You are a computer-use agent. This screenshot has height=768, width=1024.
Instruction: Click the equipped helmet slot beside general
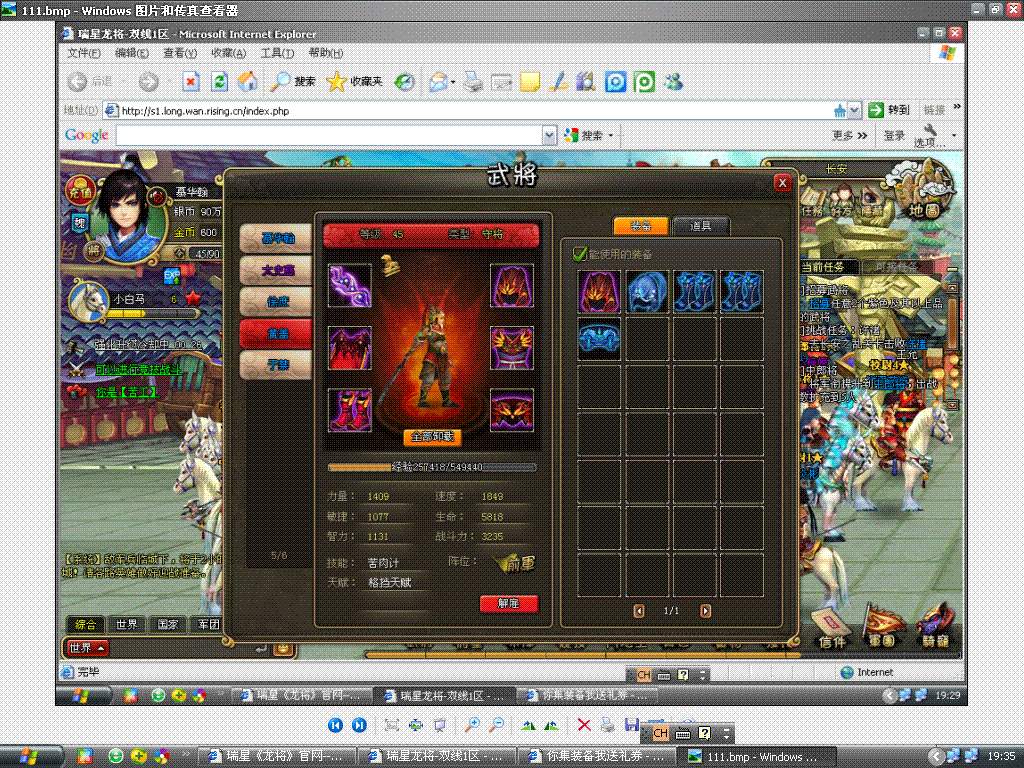point(511,285)
